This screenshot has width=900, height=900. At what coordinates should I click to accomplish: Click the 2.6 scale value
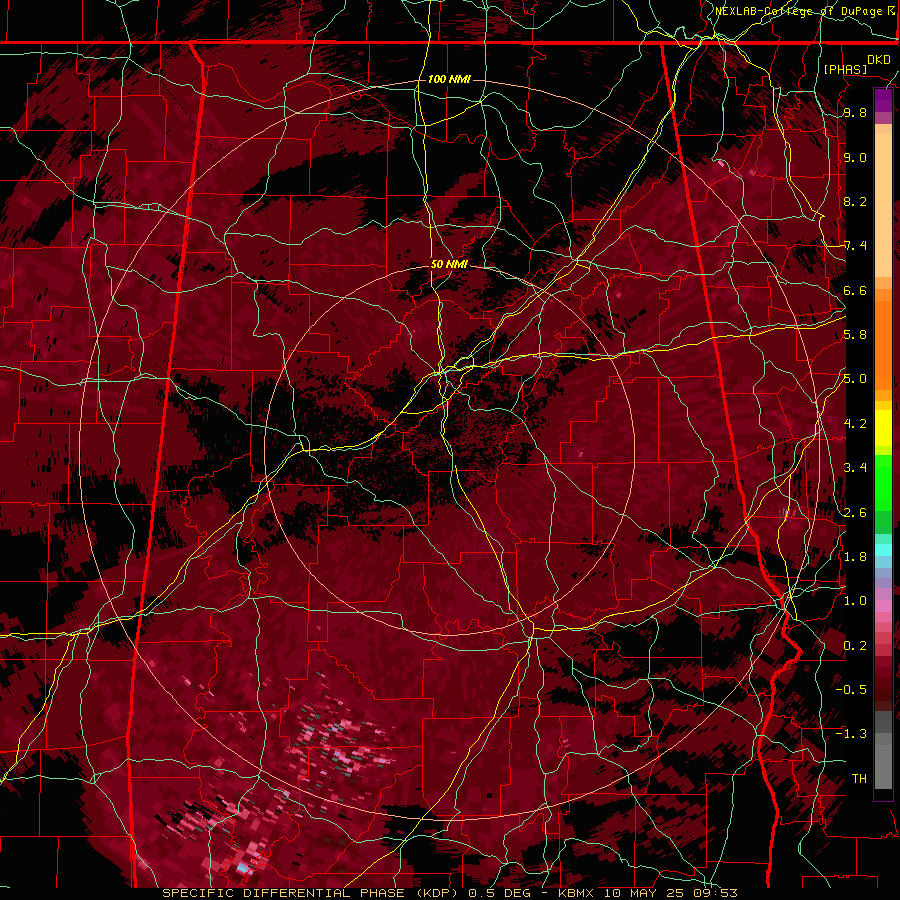coord(855,513)
